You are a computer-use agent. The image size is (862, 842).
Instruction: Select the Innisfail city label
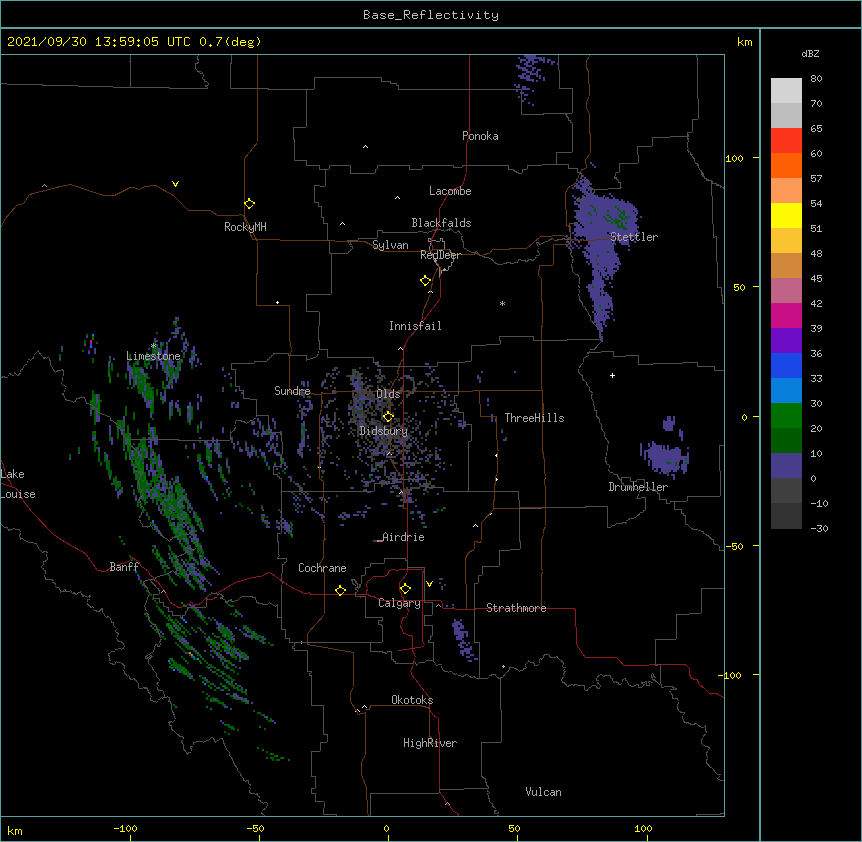pyautogui.click(x=415, y=326)
